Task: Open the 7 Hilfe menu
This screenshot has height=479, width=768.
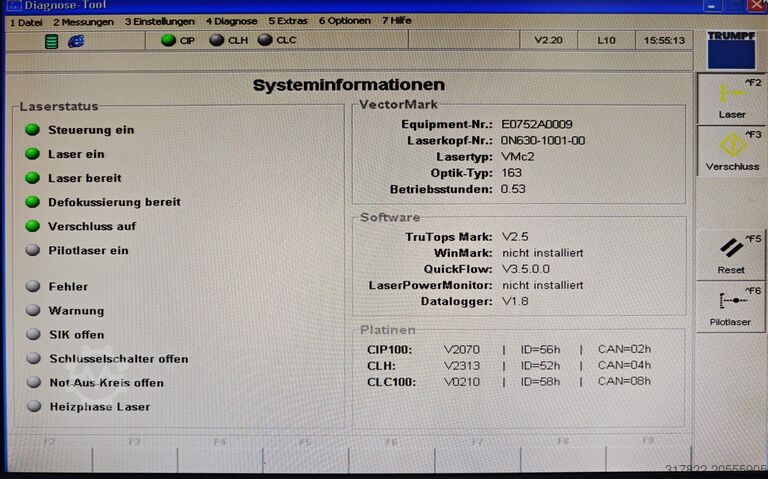Action: coord(397,20)
